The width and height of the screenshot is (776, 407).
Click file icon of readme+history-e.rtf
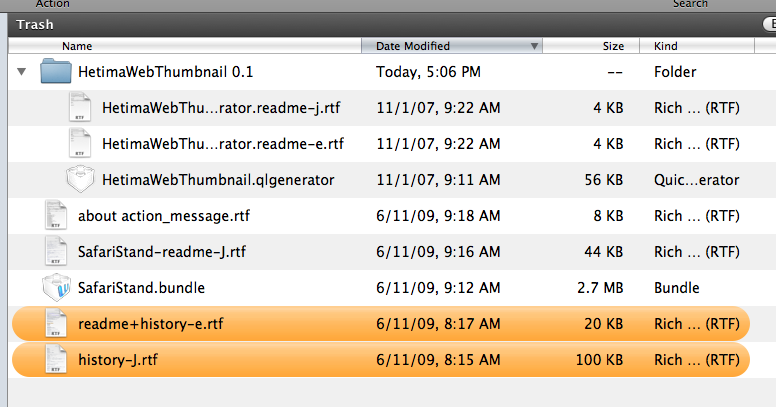pyautogui.click(x=55, y=323)
